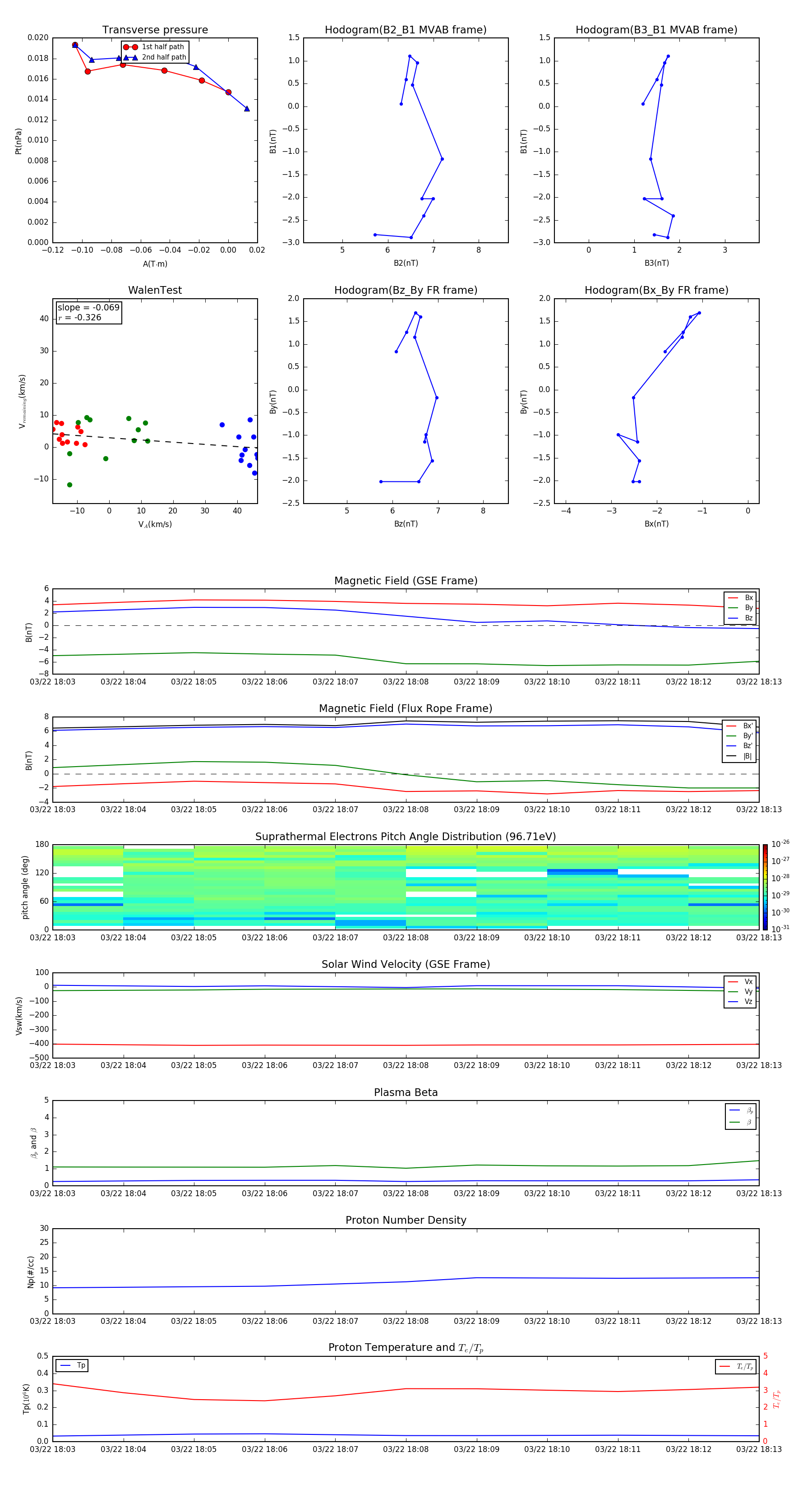
Task: Click the Suprathermal Electrons Pitch Angle title
Action: coord(405,837)
